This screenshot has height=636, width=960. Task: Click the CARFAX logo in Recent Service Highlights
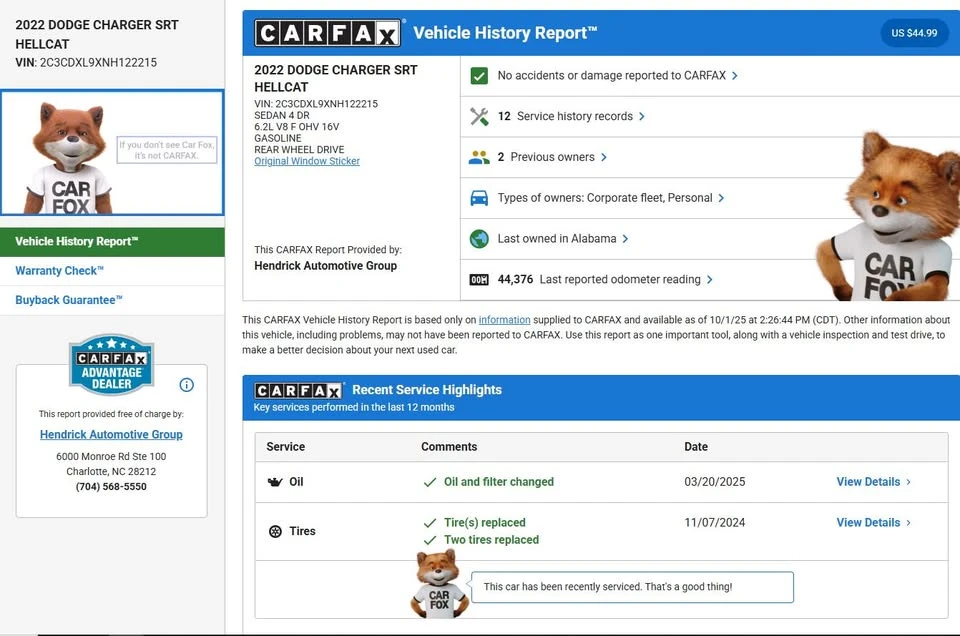click(x=298, y=391)
